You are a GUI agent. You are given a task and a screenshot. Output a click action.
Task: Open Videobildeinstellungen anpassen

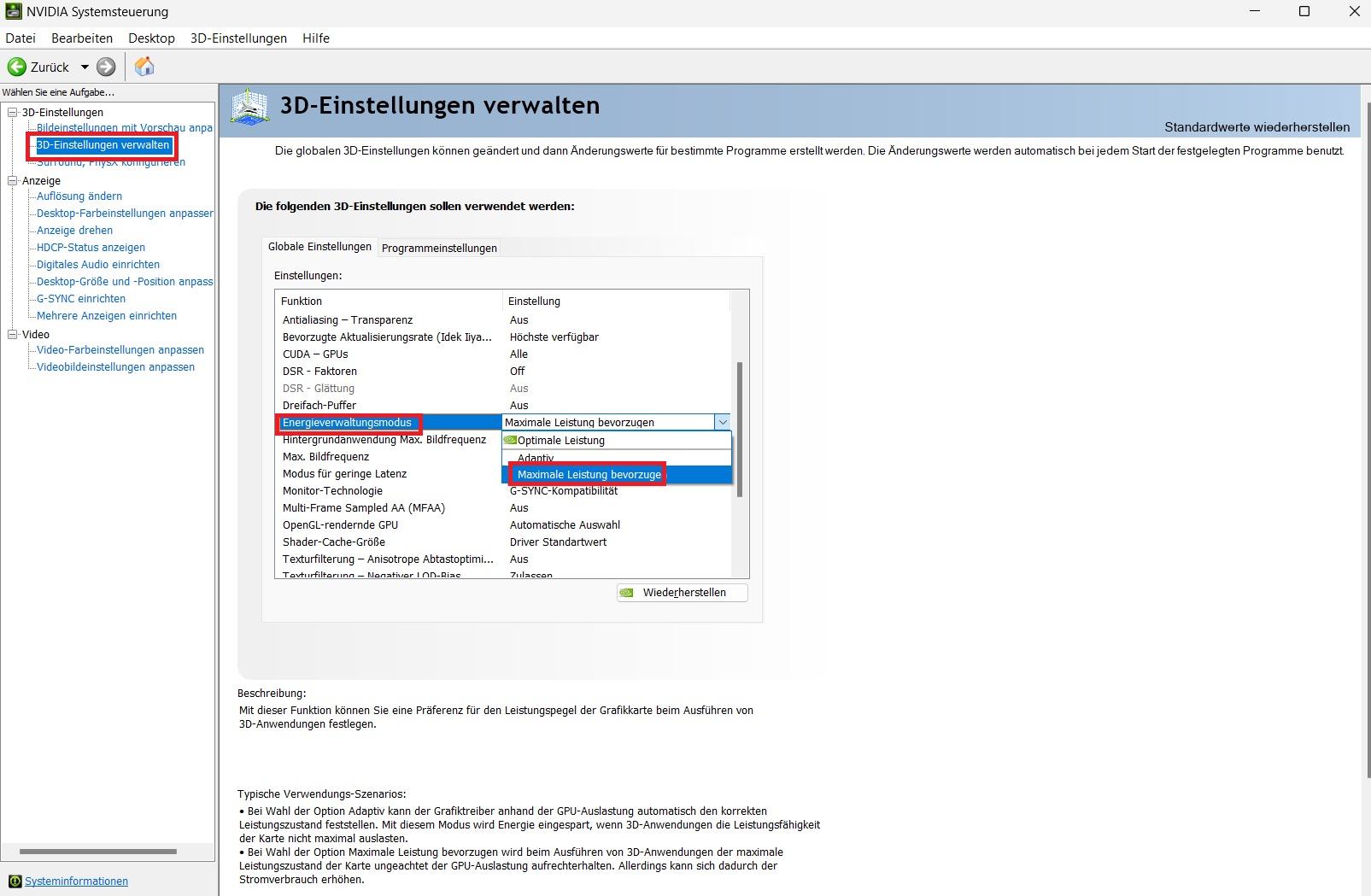point(115,367)
